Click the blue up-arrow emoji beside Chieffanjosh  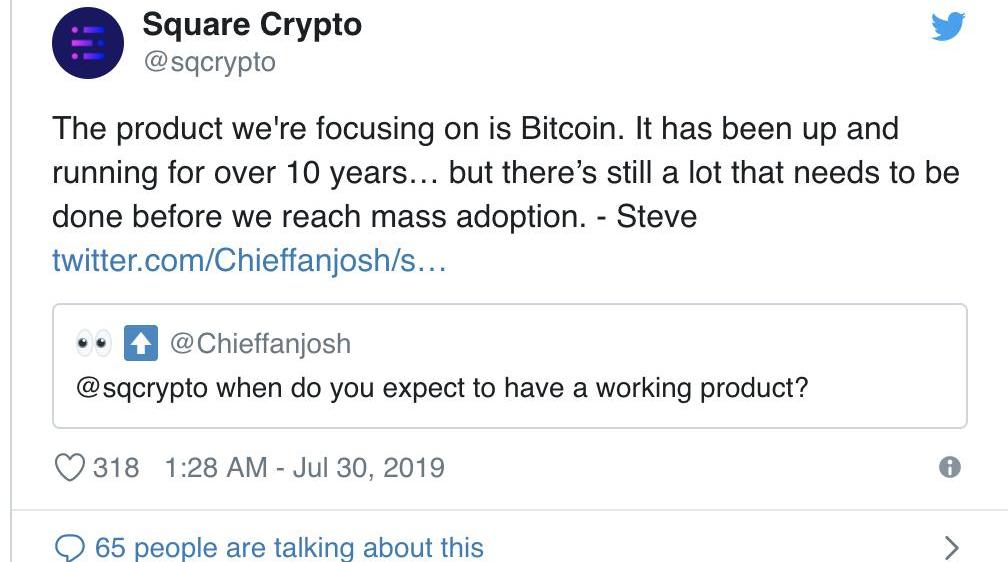[x=140, y=344]
